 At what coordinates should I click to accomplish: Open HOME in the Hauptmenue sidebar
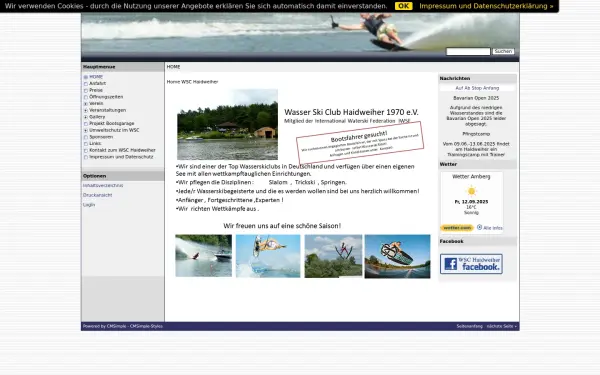(x=96, y=77)
